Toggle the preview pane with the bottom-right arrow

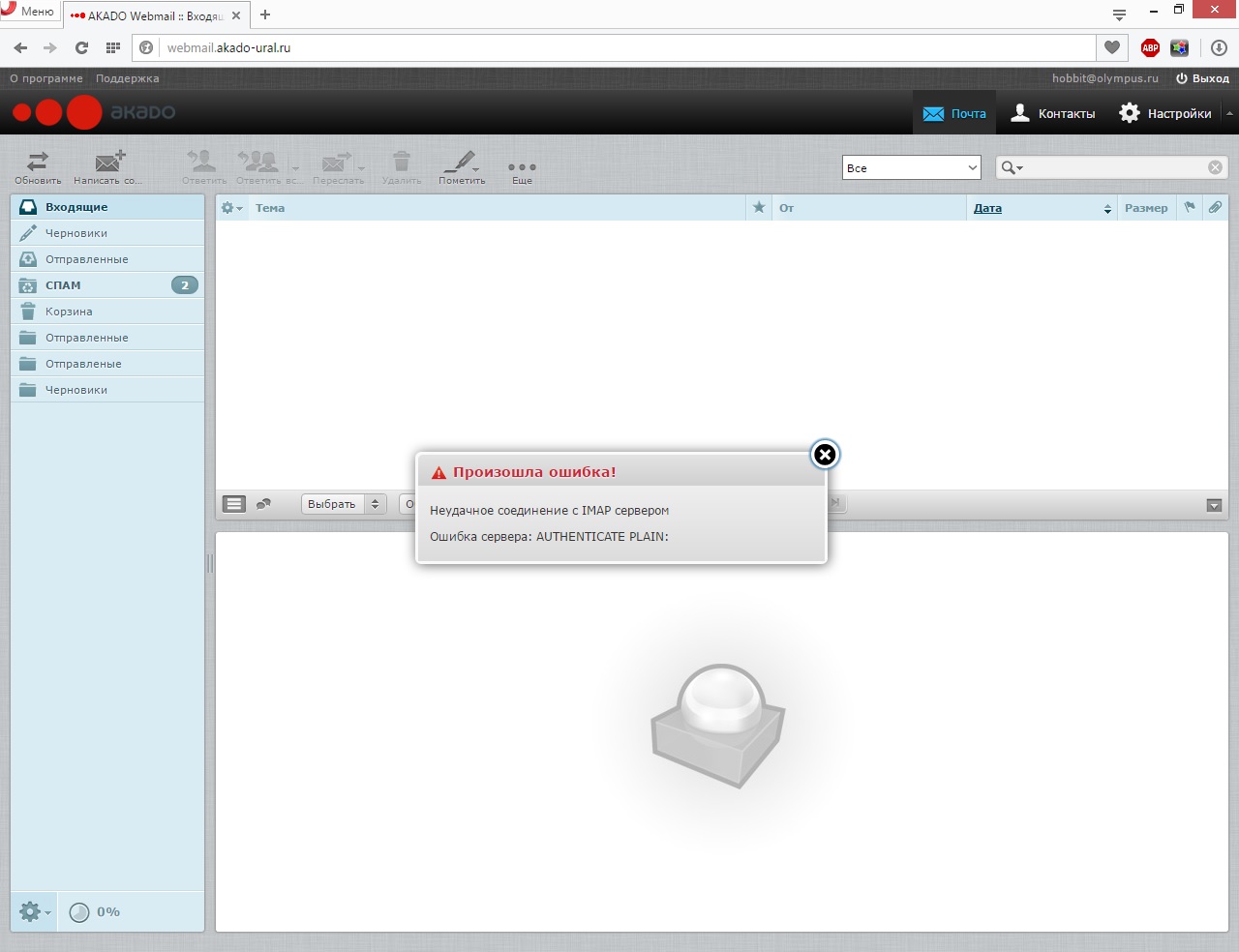pos(1214,505)
